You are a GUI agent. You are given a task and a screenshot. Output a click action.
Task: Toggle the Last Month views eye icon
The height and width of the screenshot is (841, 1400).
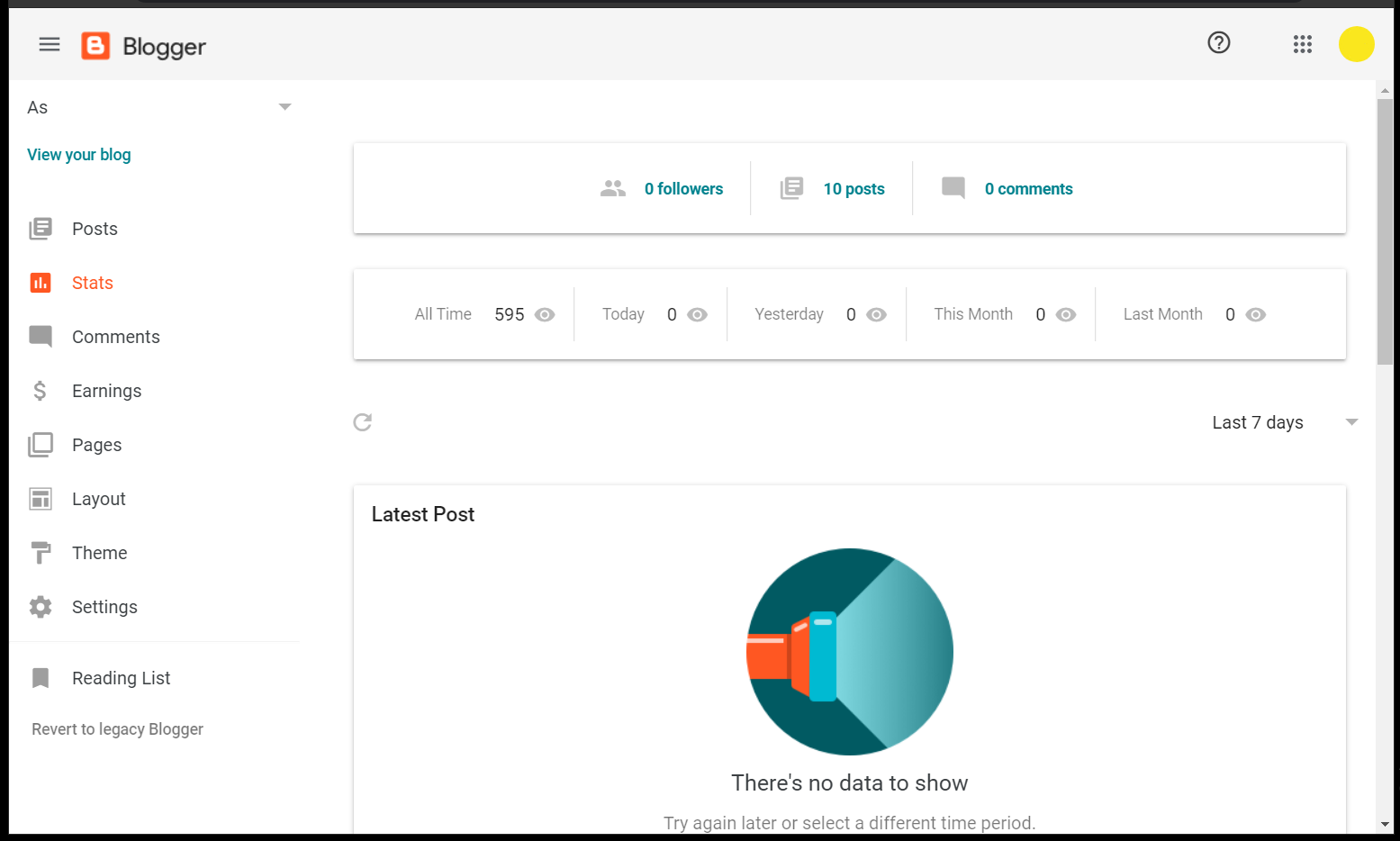(1258, 314)
